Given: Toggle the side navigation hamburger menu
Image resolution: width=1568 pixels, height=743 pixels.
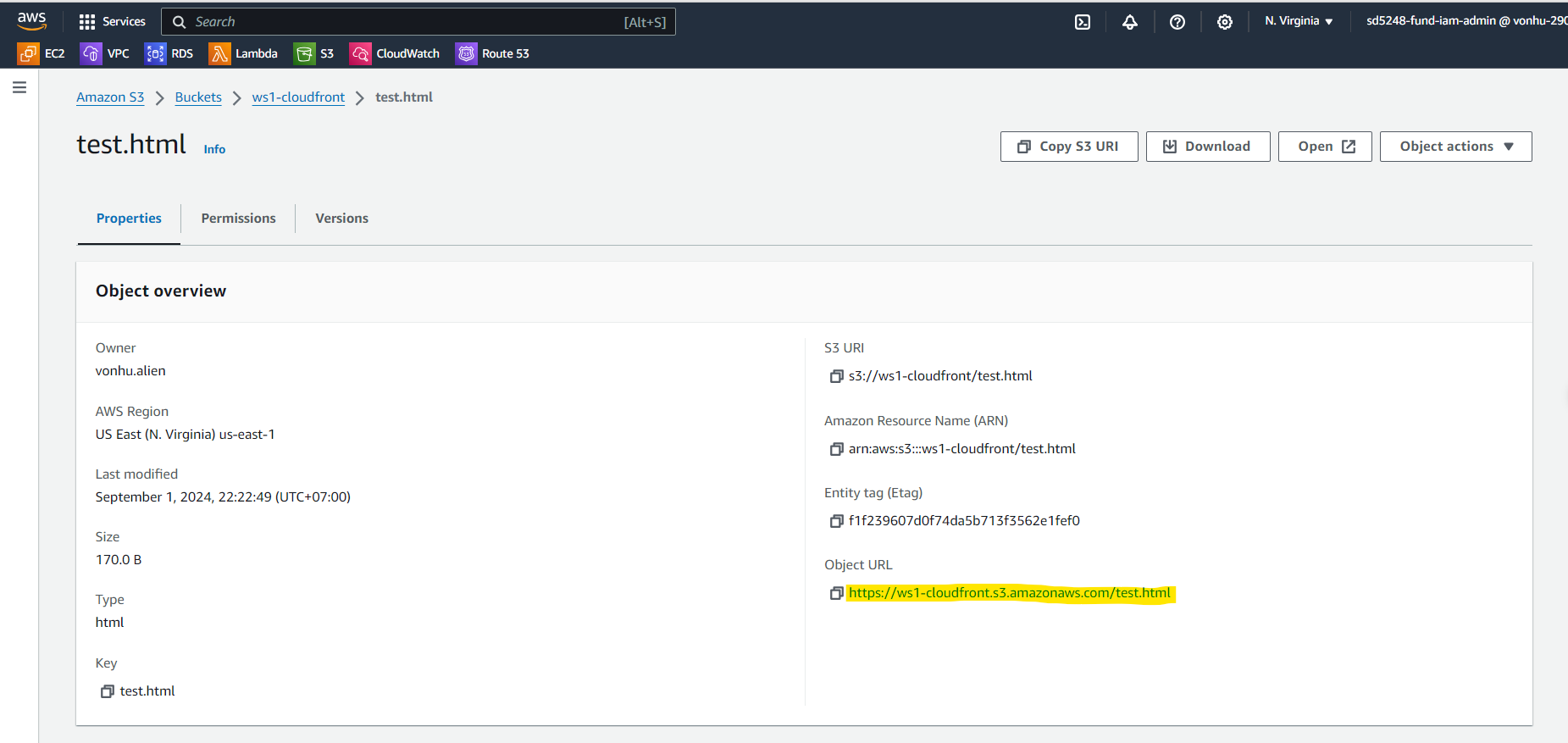Looking at the screenshot, I should pos(19,87).
